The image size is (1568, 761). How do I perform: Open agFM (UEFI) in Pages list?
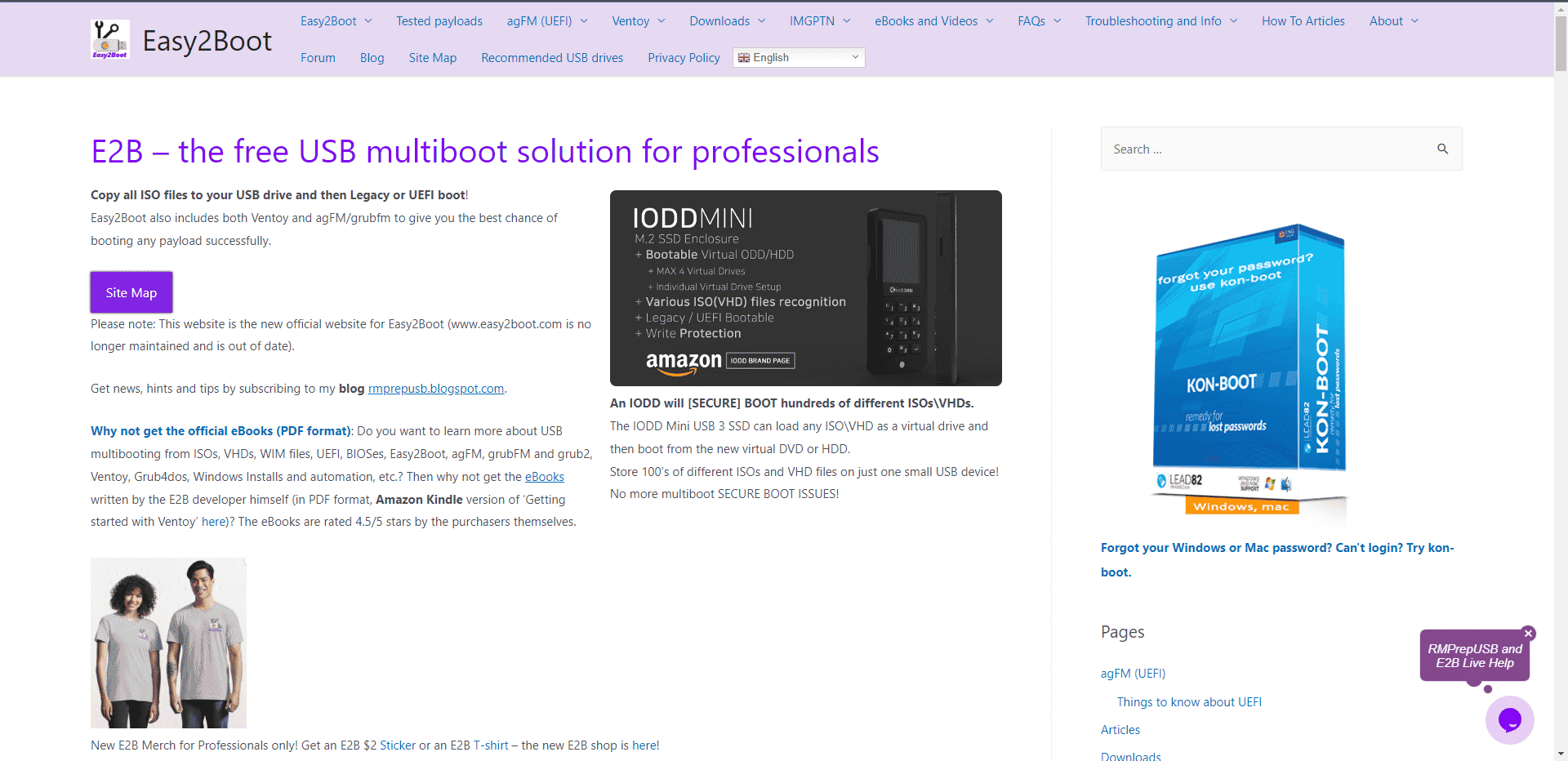tap(1133, 674)
